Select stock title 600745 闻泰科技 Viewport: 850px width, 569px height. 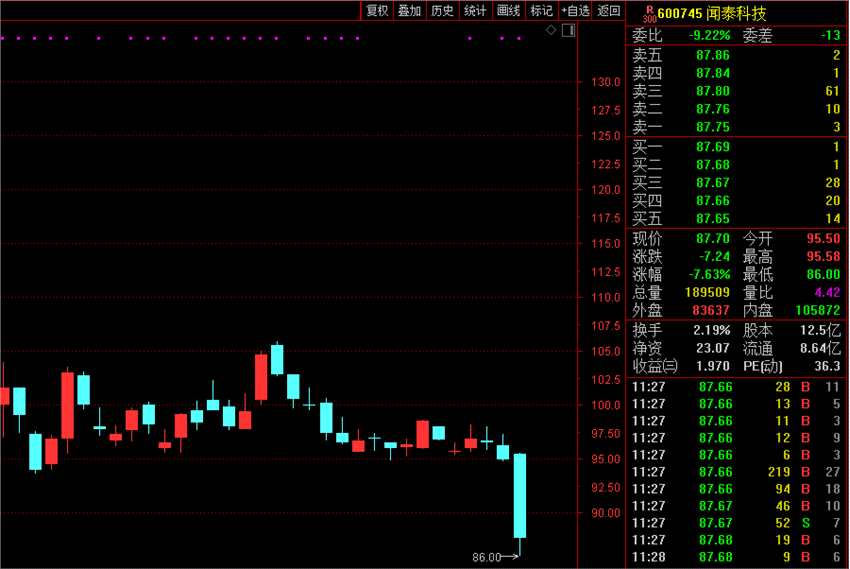(x=712, y=14)
